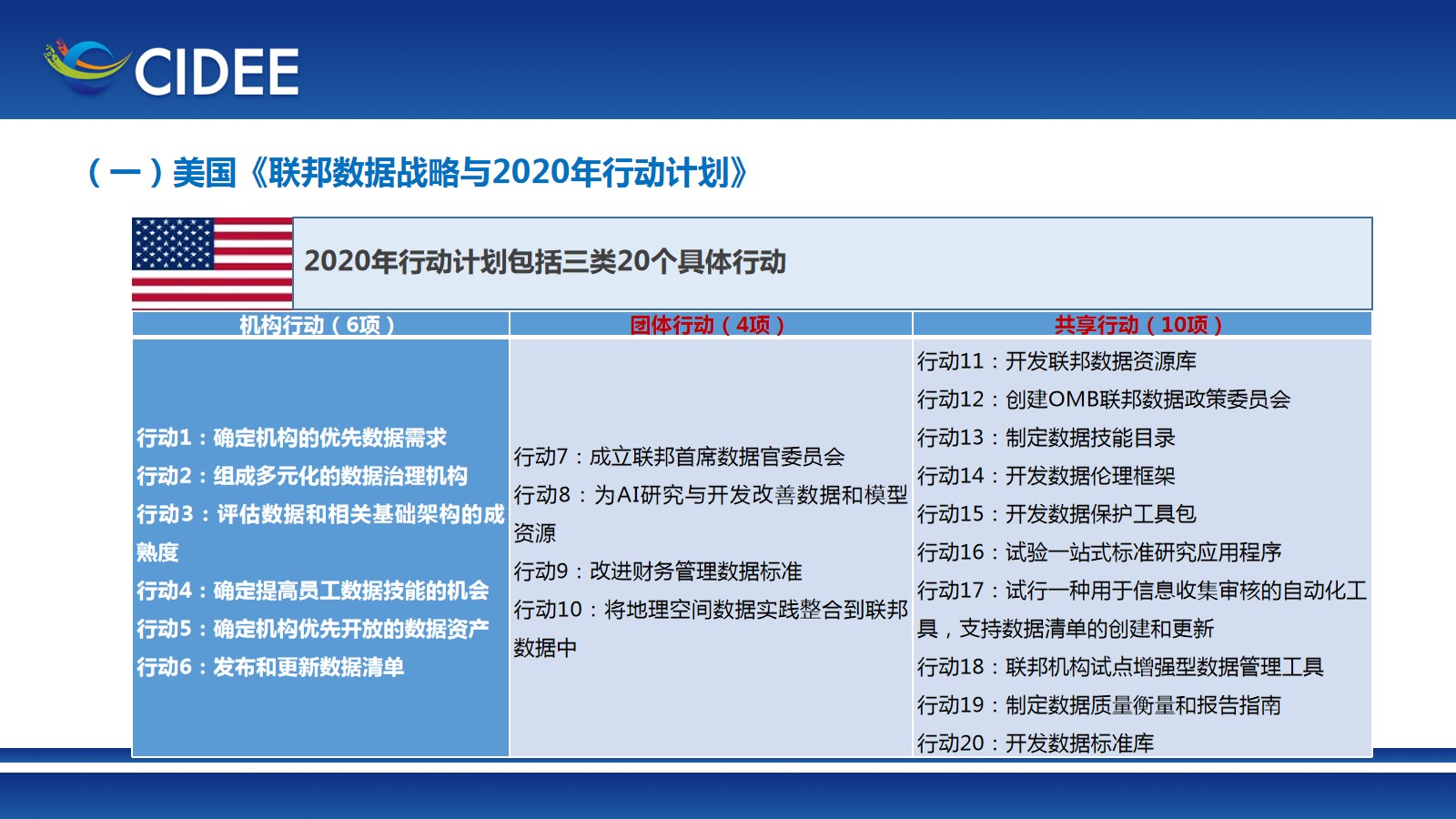Click 行动4 确定提高员工数据技能的机会 line
1456x819 pixels.
tap(313, 591)
